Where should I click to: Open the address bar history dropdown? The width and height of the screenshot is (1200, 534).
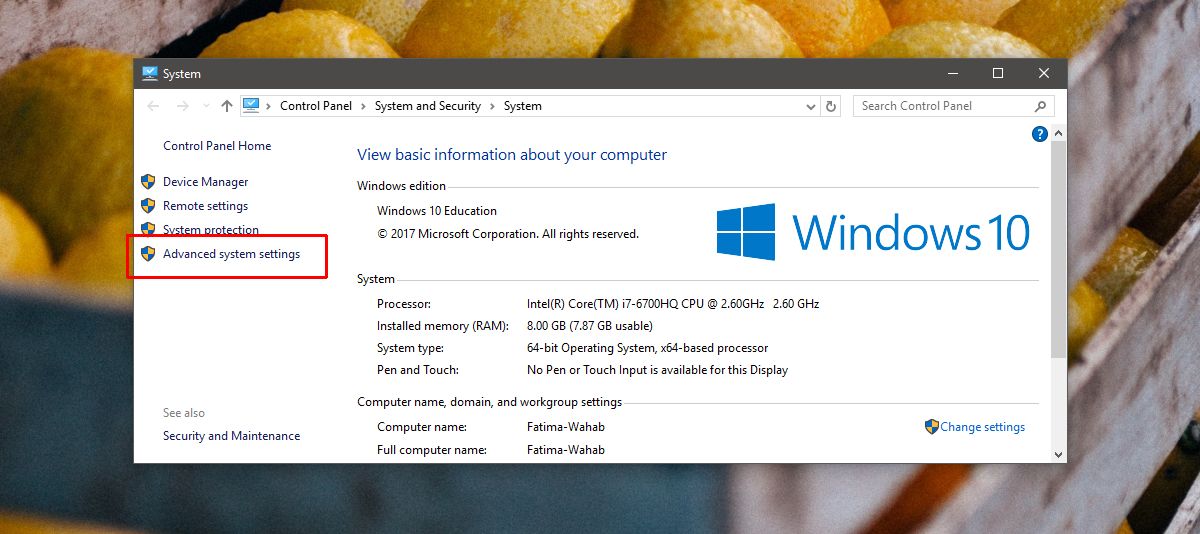811,106
